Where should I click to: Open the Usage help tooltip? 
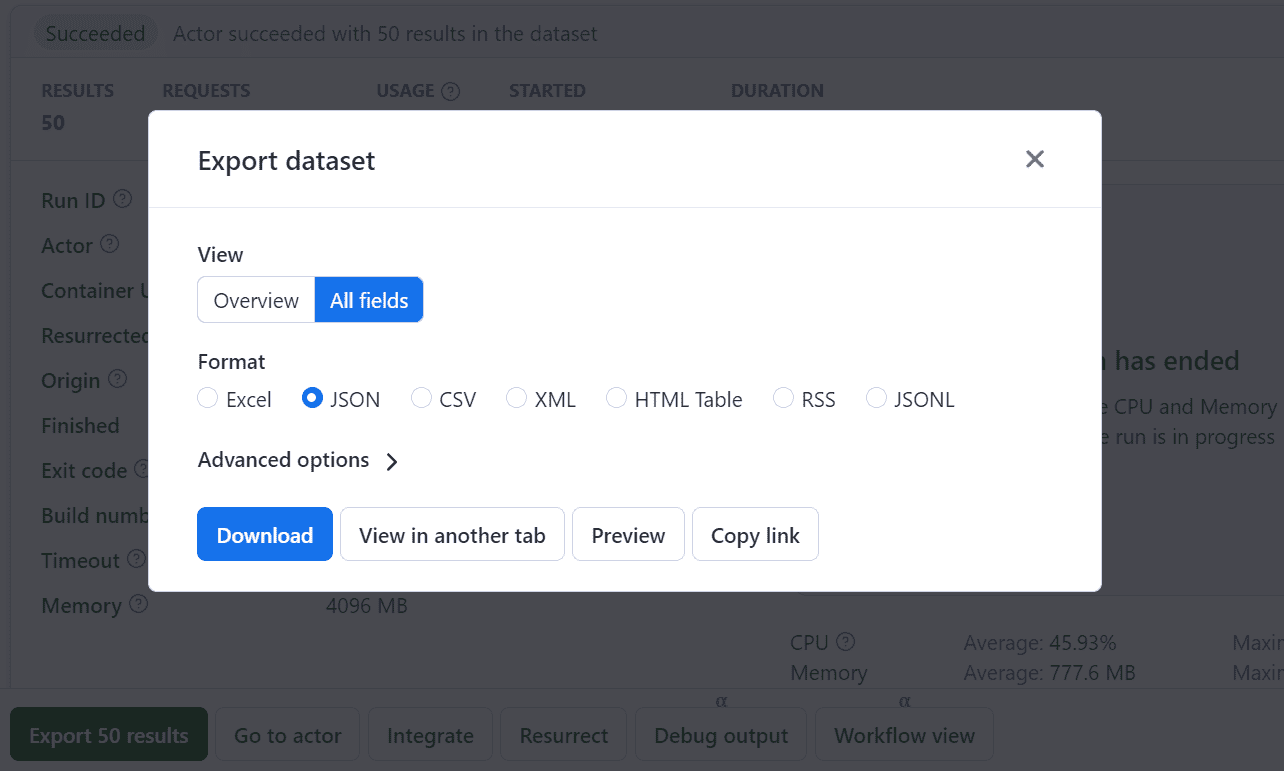[x=451, y=90]
